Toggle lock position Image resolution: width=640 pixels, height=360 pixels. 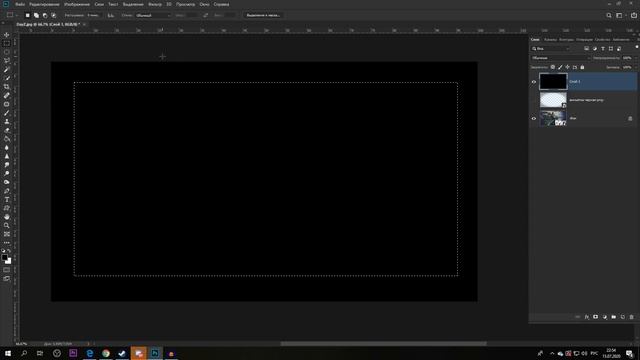[x=567, y=67]
